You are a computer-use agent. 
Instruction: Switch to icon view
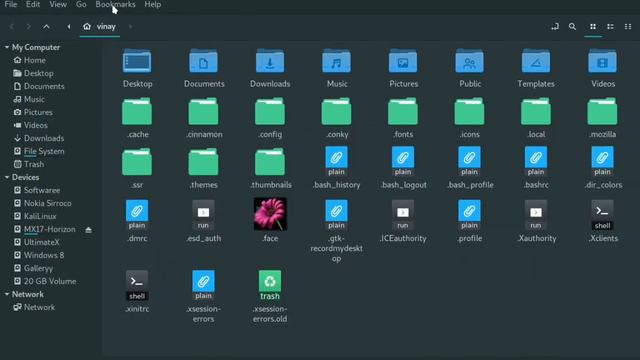[x=593, y=27]
